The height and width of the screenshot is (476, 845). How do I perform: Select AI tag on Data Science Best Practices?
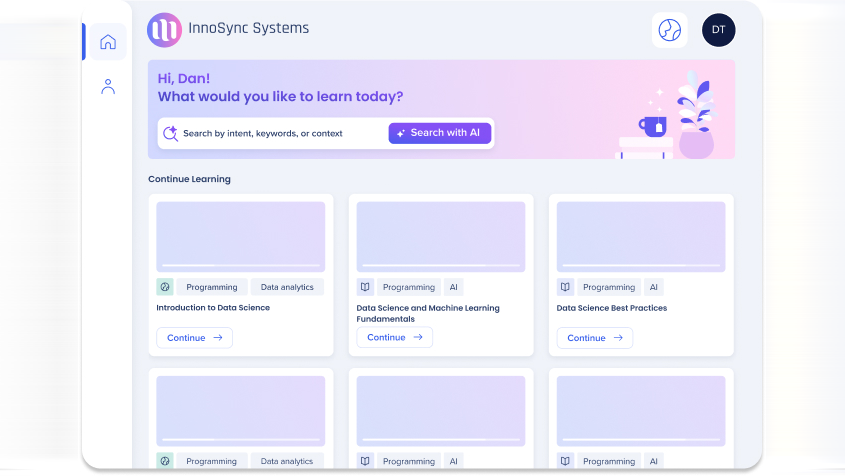click(x=654, y=287)
